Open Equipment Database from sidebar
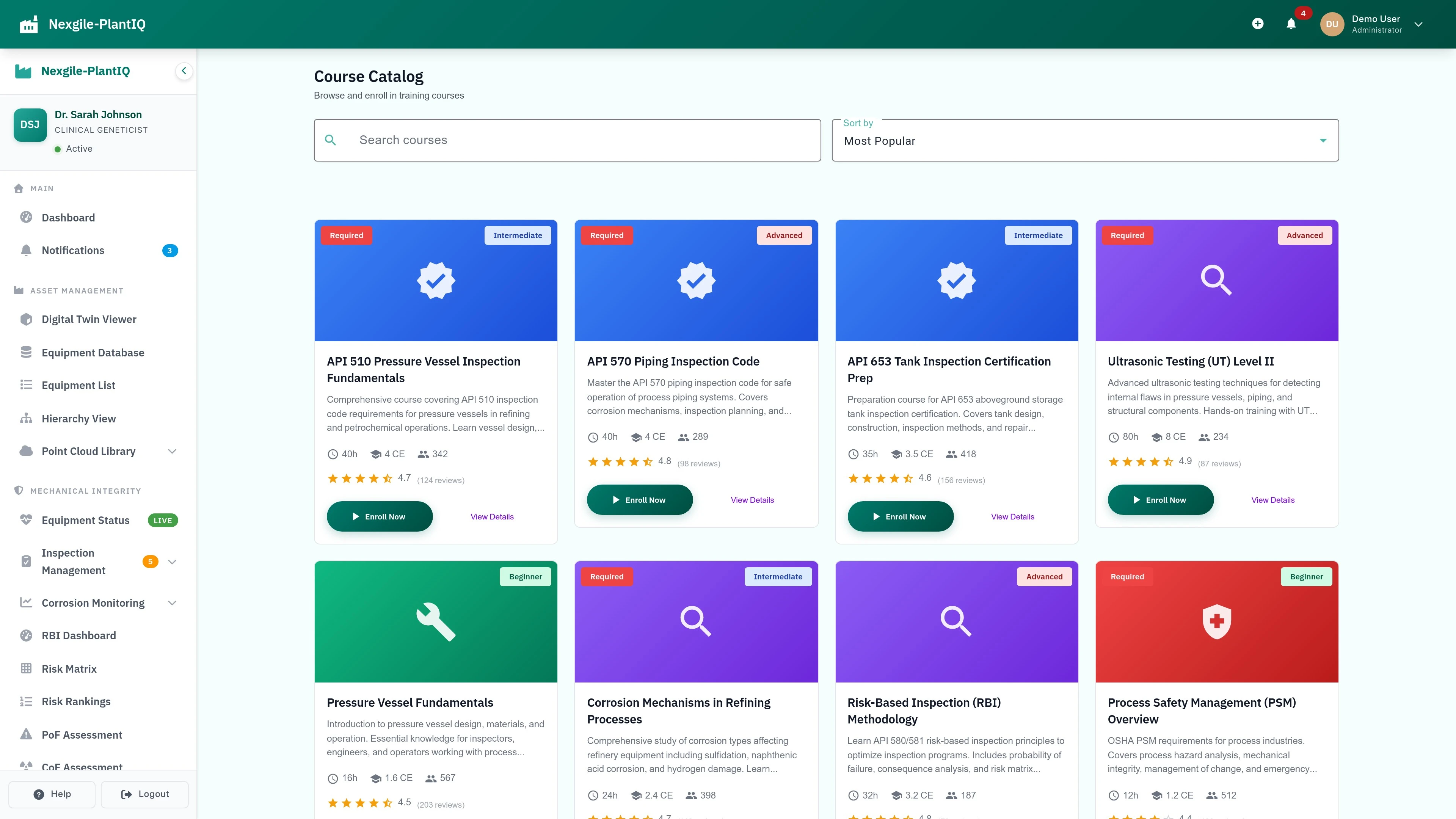This screenshot has width=1456, height=819. (x=93, y=353)
